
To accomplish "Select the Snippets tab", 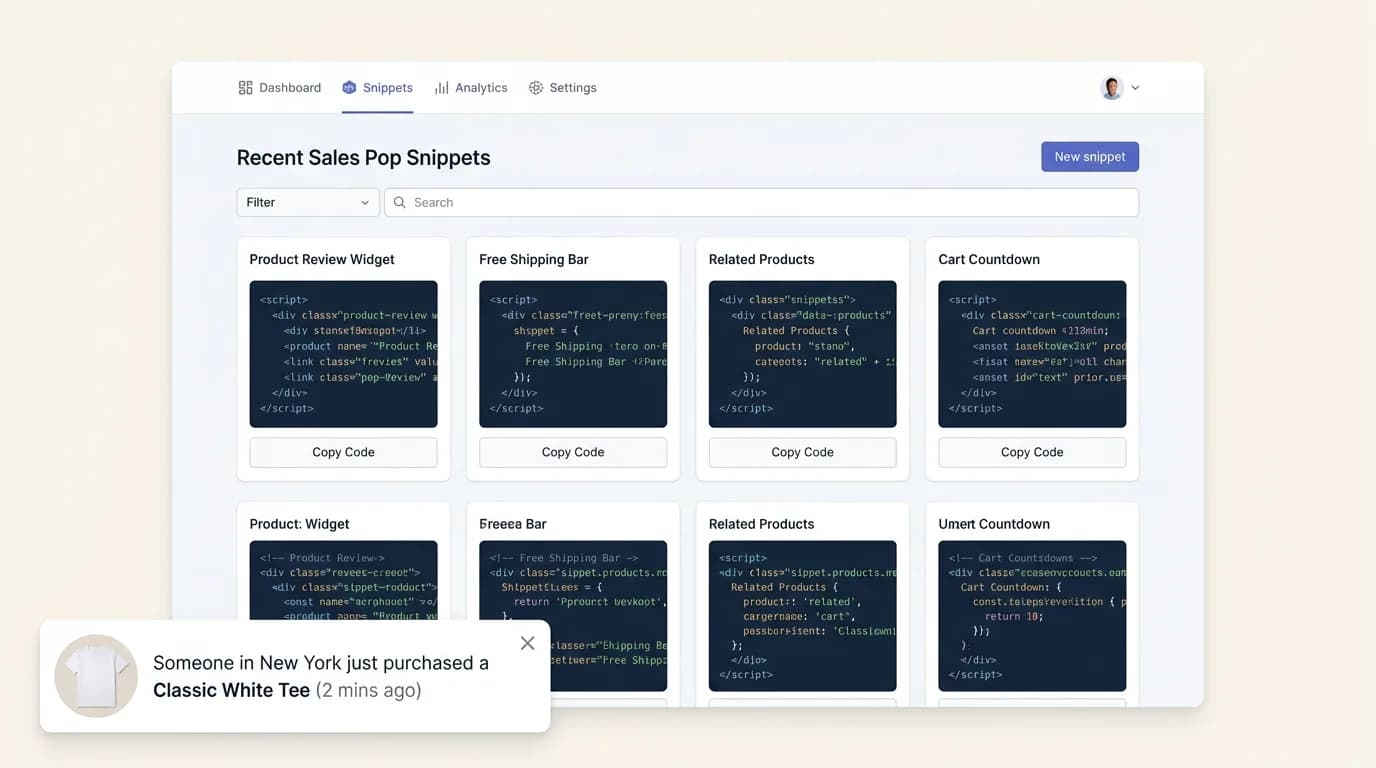I will (377, 88).
